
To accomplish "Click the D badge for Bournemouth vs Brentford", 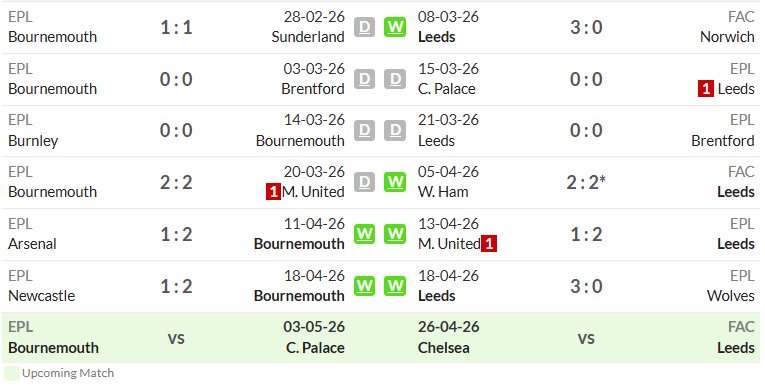I will (x=364, y=79).
